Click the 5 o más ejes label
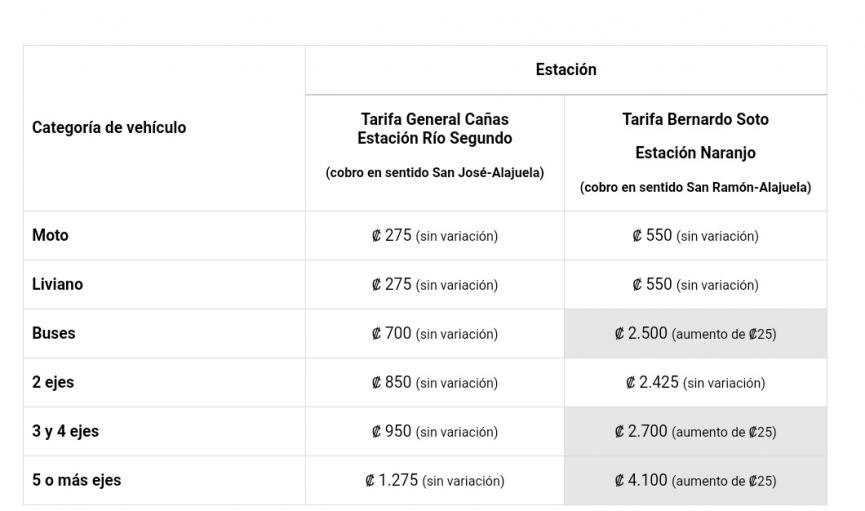 coord(76,480)
